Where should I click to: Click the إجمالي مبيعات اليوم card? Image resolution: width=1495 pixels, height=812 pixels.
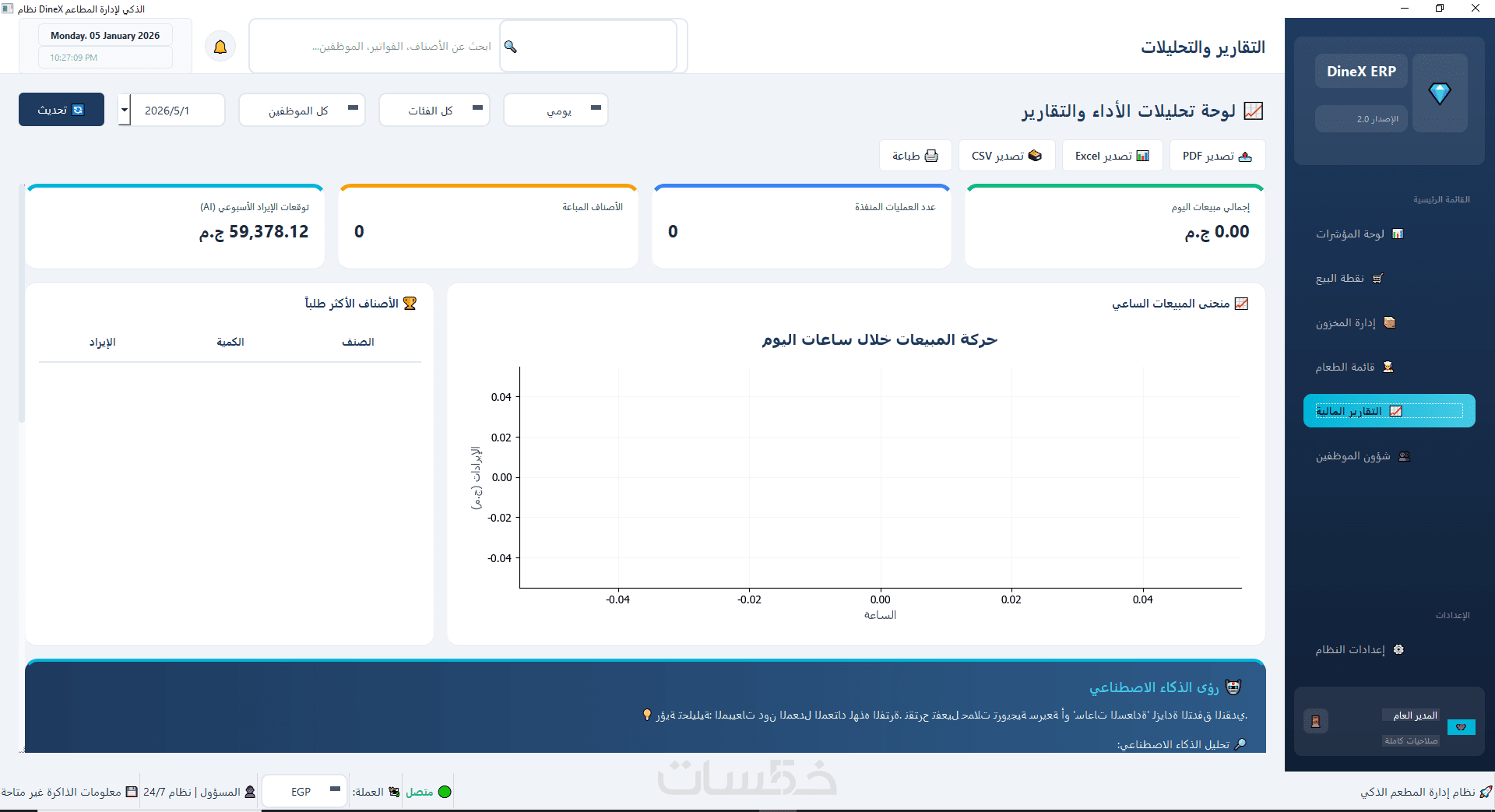click(1114, 227)
